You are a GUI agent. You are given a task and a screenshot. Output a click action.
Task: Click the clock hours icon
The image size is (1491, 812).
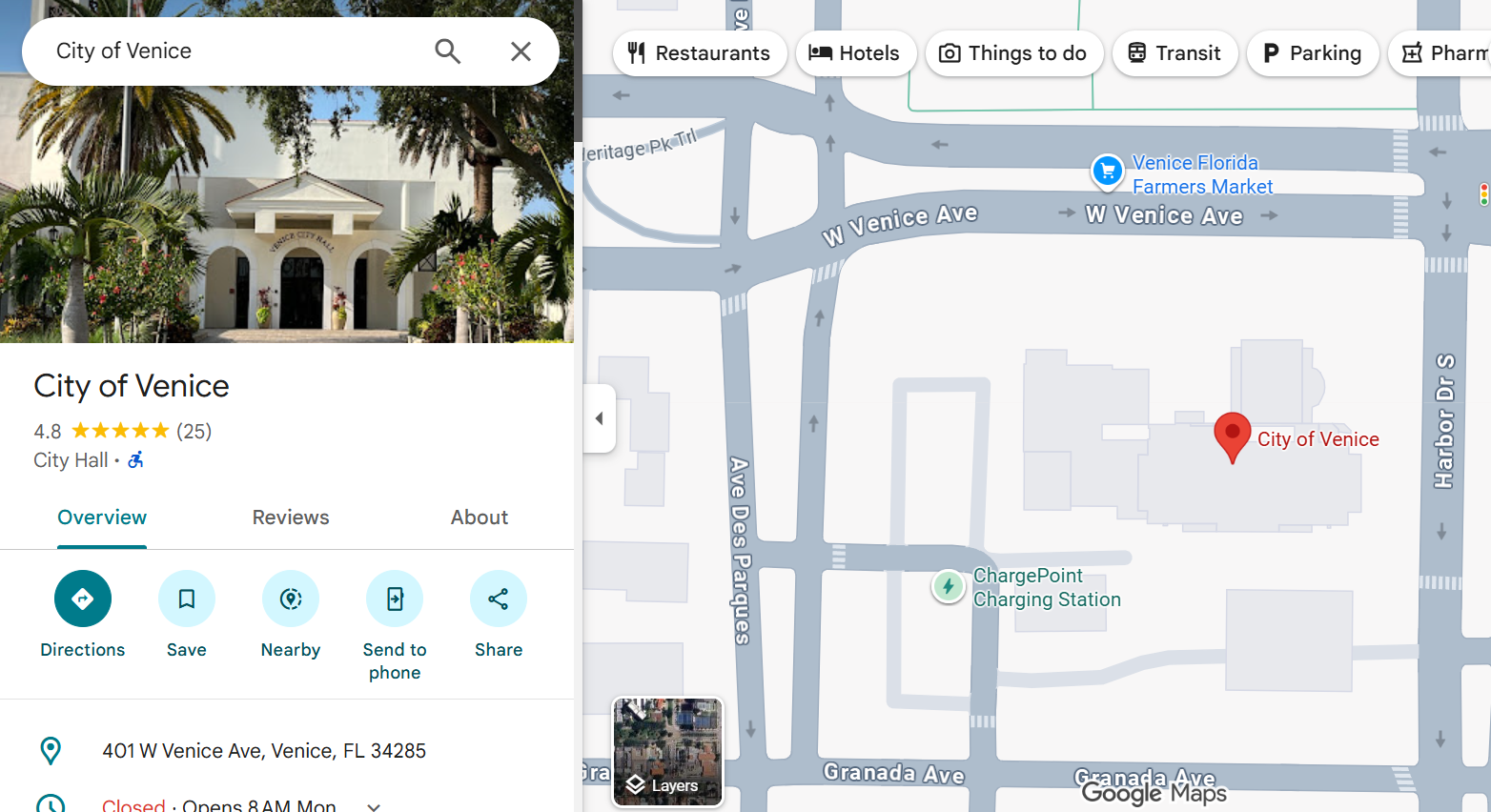tap(51, 804)
